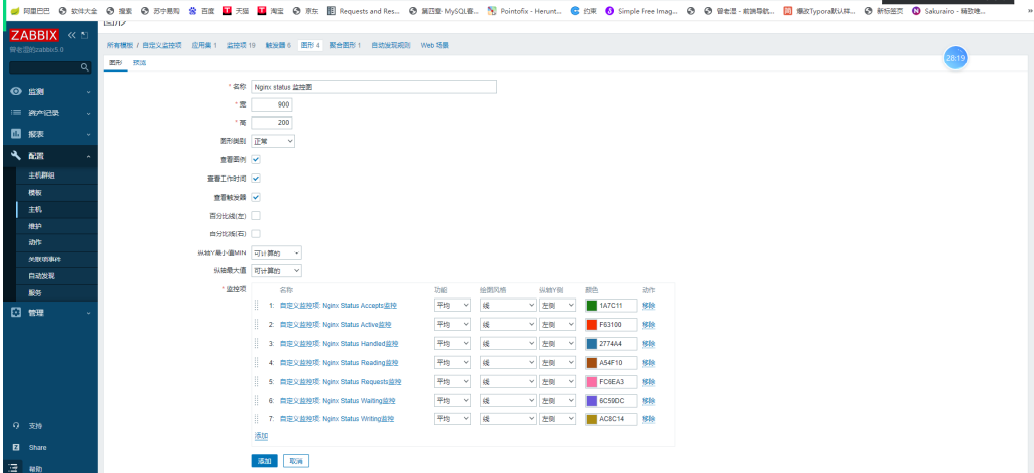
Task: Open the 聚合图形 1 tab
Action: 346,46
